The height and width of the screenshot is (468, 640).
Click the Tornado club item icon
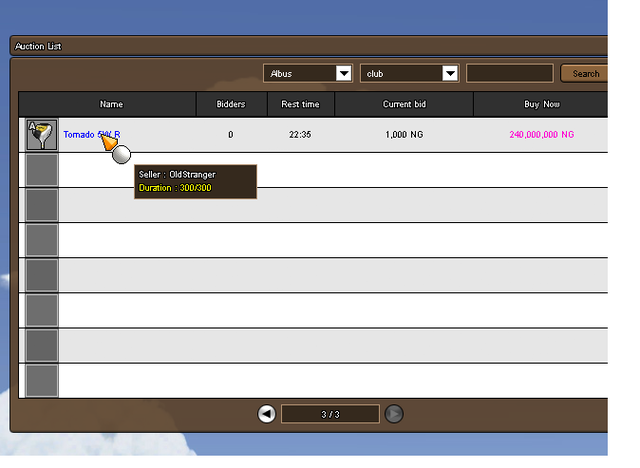click(x=41, y=135)
